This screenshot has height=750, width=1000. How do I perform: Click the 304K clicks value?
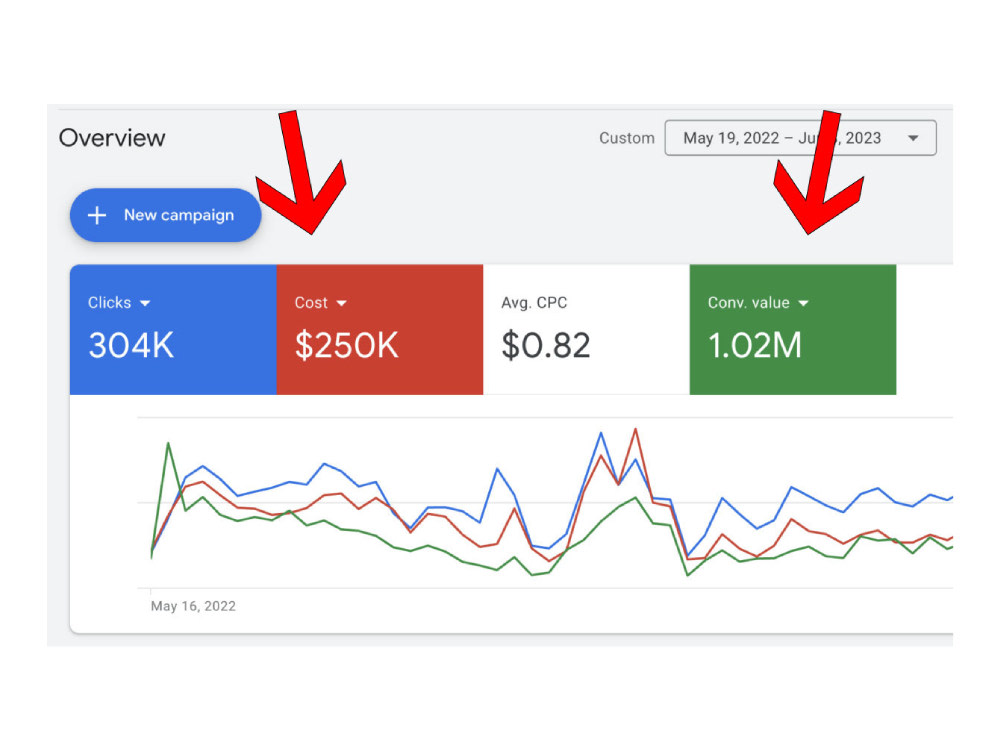[131, 346]
